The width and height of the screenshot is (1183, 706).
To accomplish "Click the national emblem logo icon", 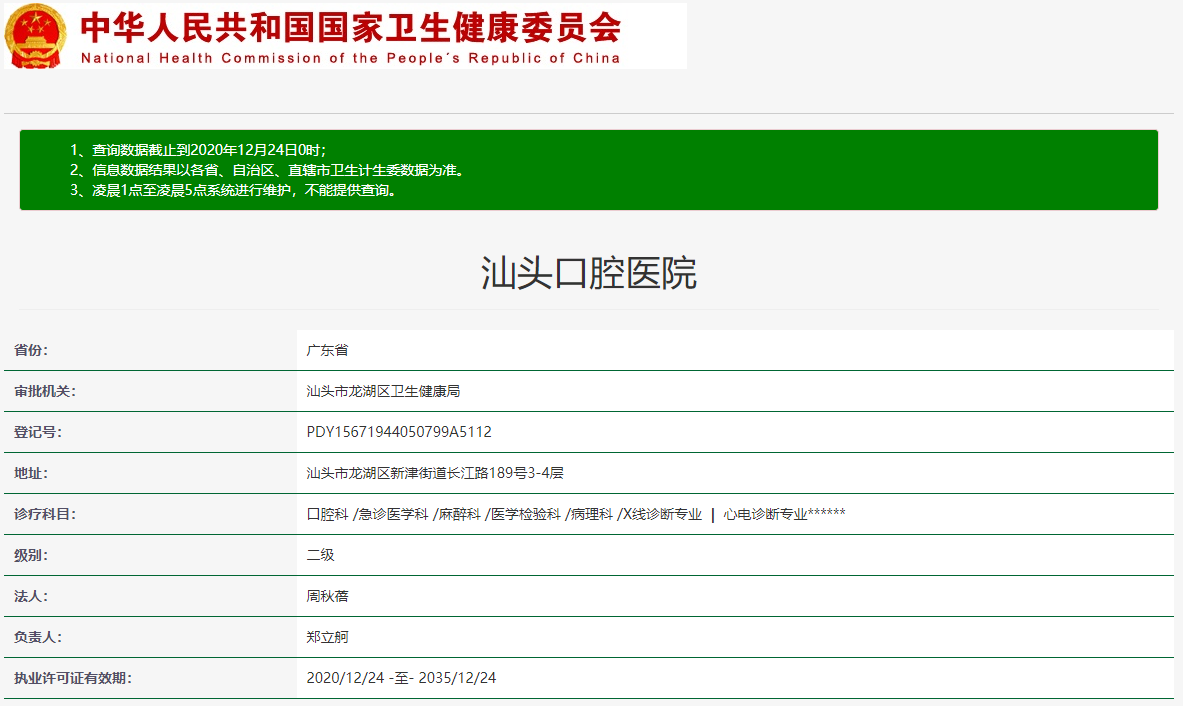I will (x=35, y=36).
